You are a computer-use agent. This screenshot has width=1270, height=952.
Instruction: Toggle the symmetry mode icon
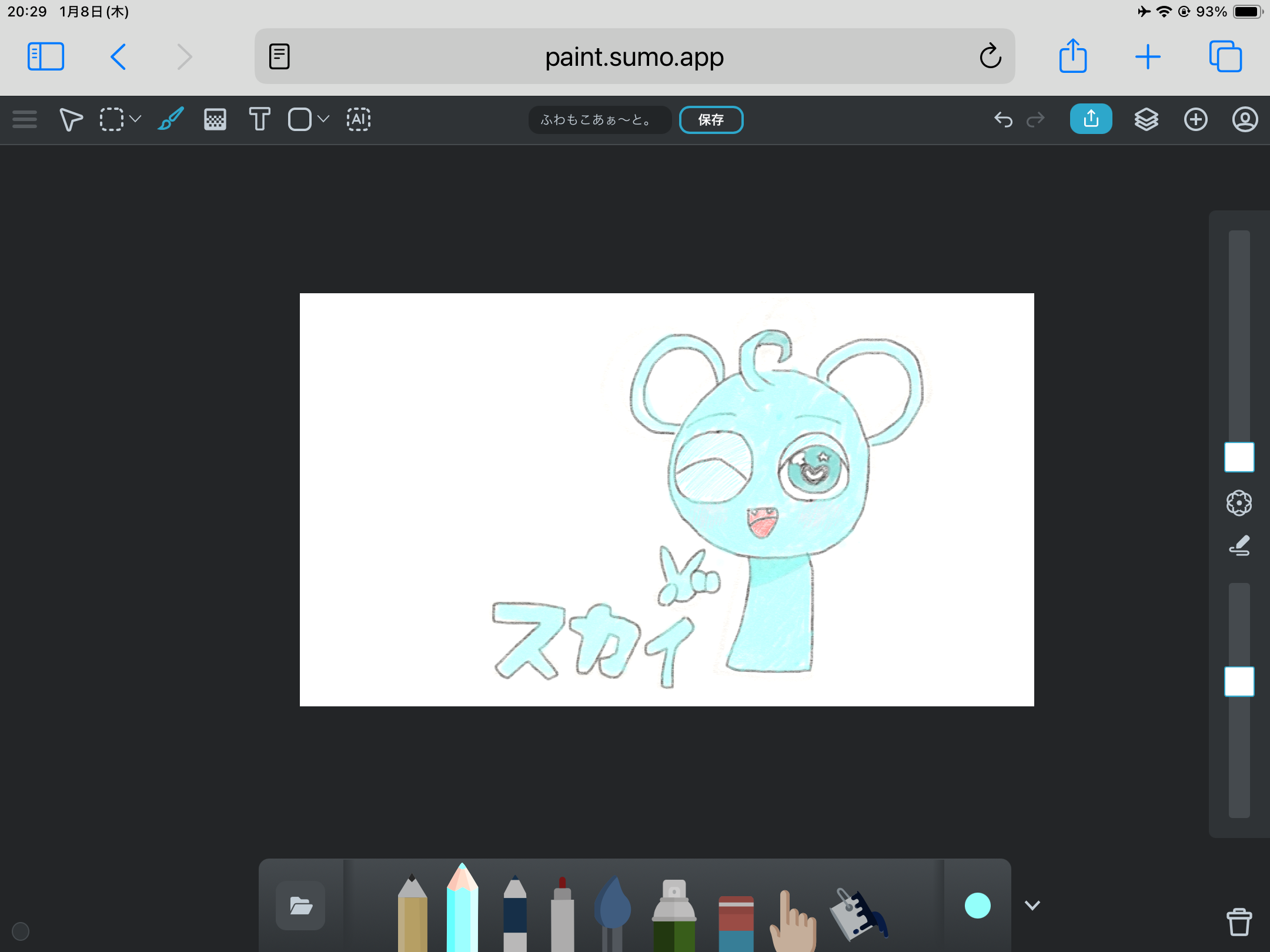1239,503
